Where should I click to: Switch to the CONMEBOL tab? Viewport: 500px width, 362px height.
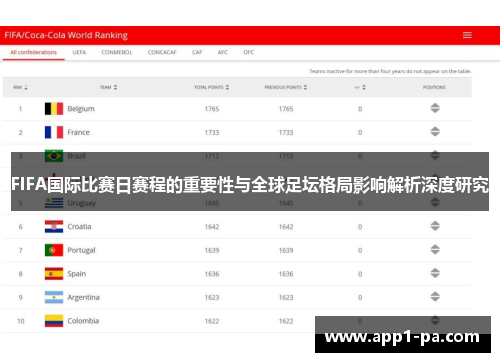click(x=117, y=52)
